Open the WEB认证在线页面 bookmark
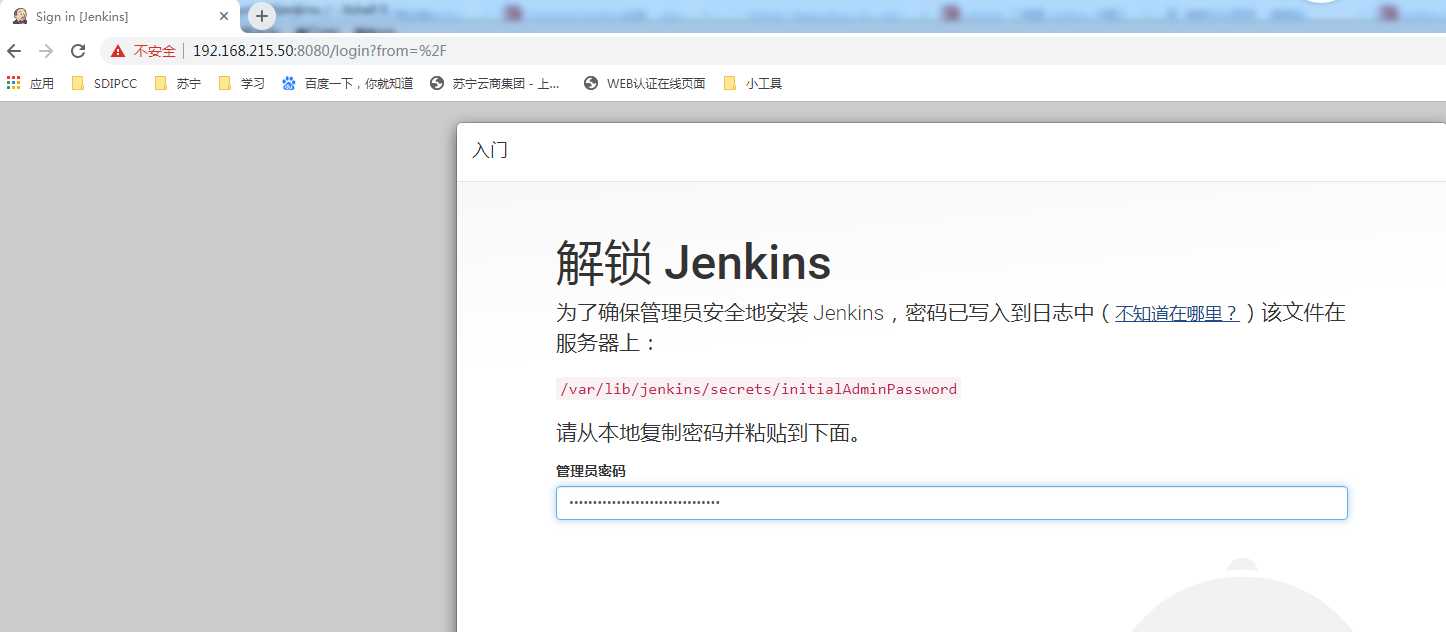 click(x=645, y=84)
